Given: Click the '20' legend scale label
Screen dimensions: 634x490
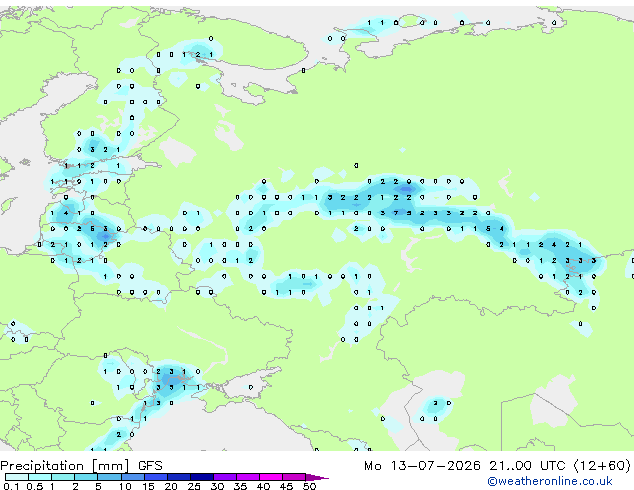Looking at the screenshot, I should pos(171,486).
